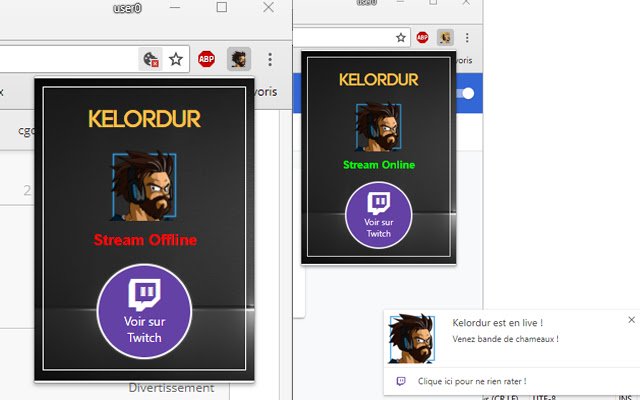Click the blocked cookies icon in left address bar

tap(151, 59)
